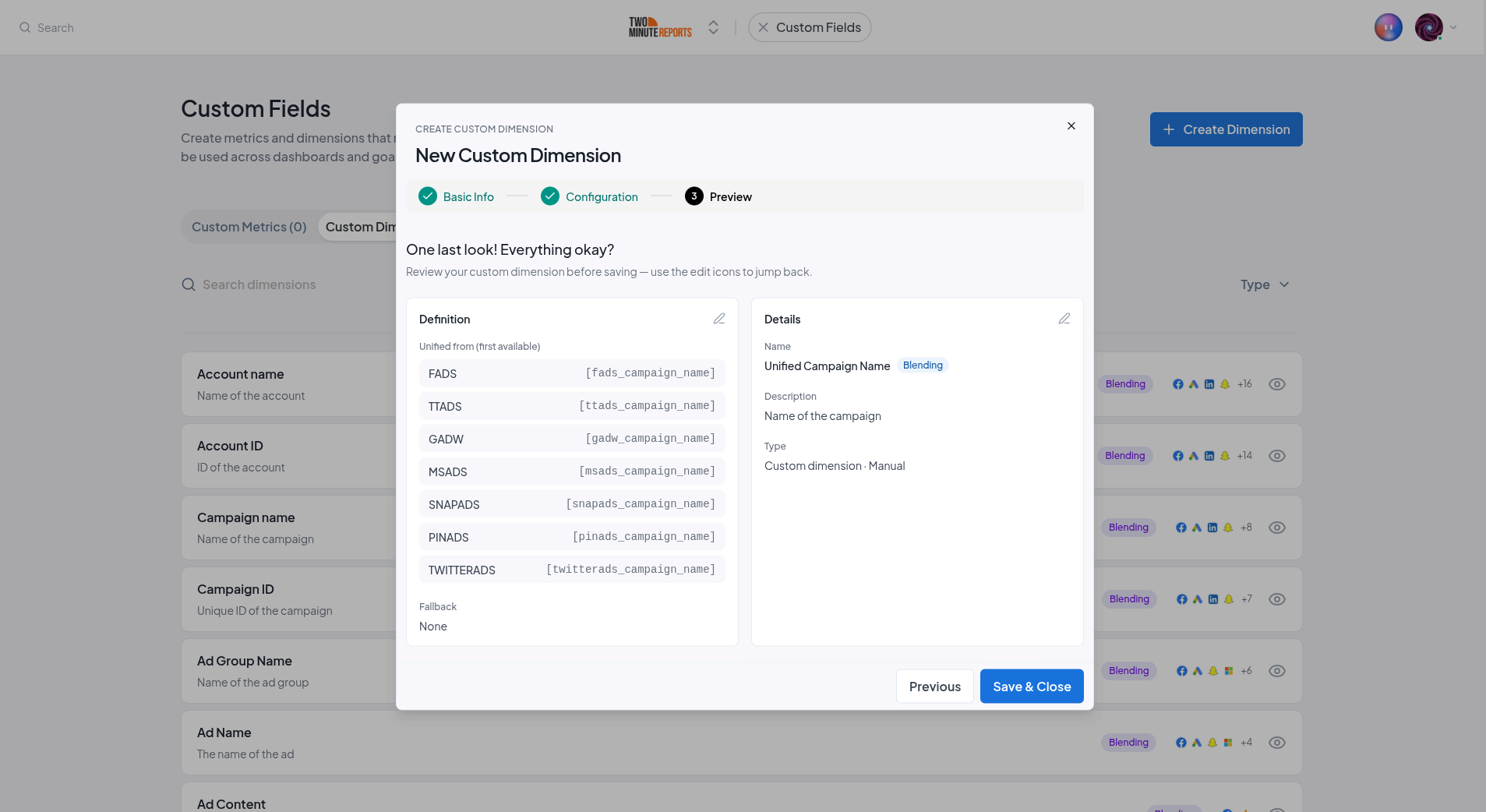Click Microsoft icon in Ad Group Name row
This screenshot has height=812, width=1486.
pos(1229,671)
